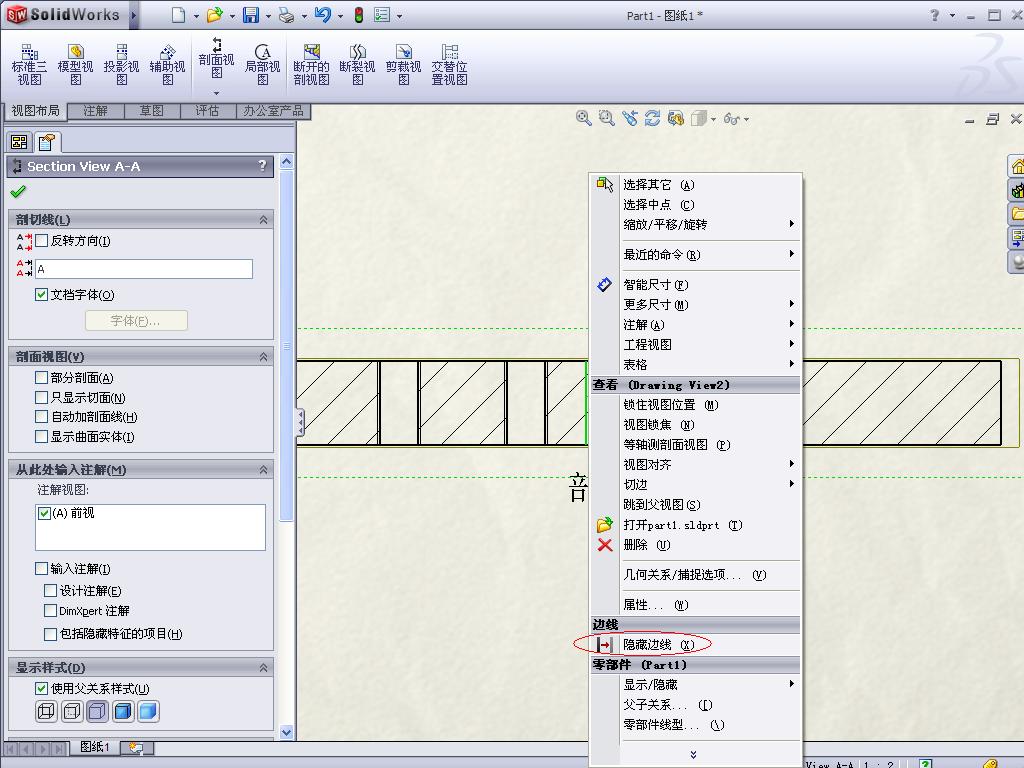
Task: Click the property panel scroll up arrow
Action: coord(286,161)
